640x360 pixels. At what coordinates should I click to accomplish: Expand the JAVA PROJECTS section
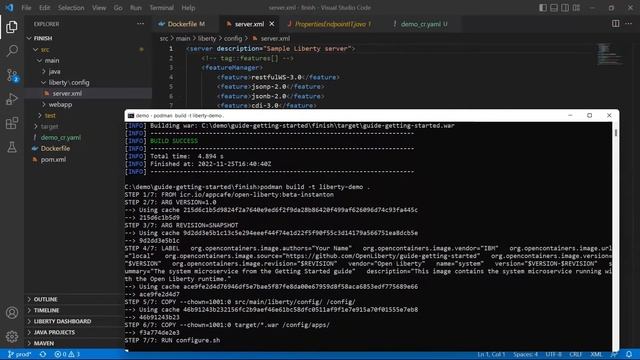[x=54, y=332]
